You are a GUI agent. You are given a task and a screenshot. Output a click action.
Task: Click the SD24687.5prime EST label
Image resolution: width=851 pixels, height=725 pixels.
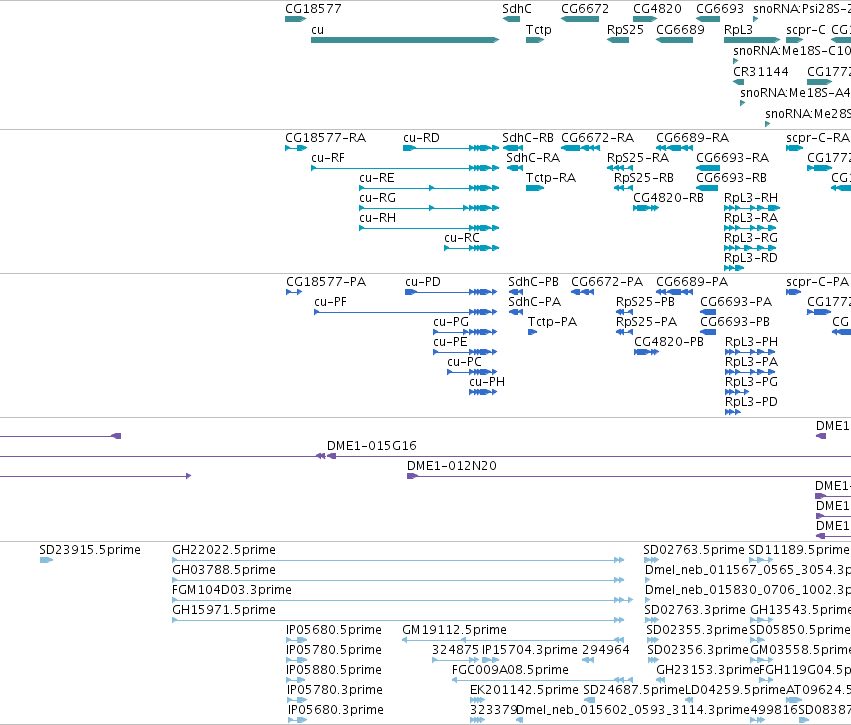[633, 690]
